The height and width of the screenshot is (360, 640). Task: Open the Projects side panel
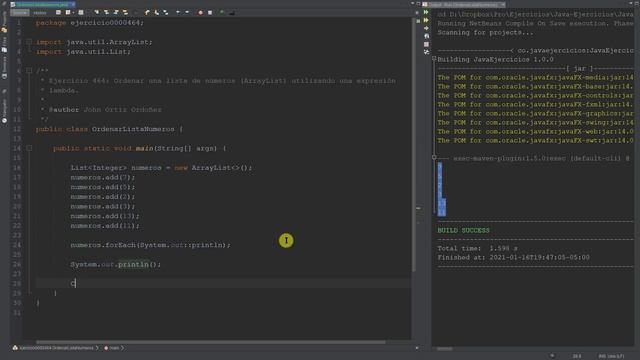click(x=4, y=22)
